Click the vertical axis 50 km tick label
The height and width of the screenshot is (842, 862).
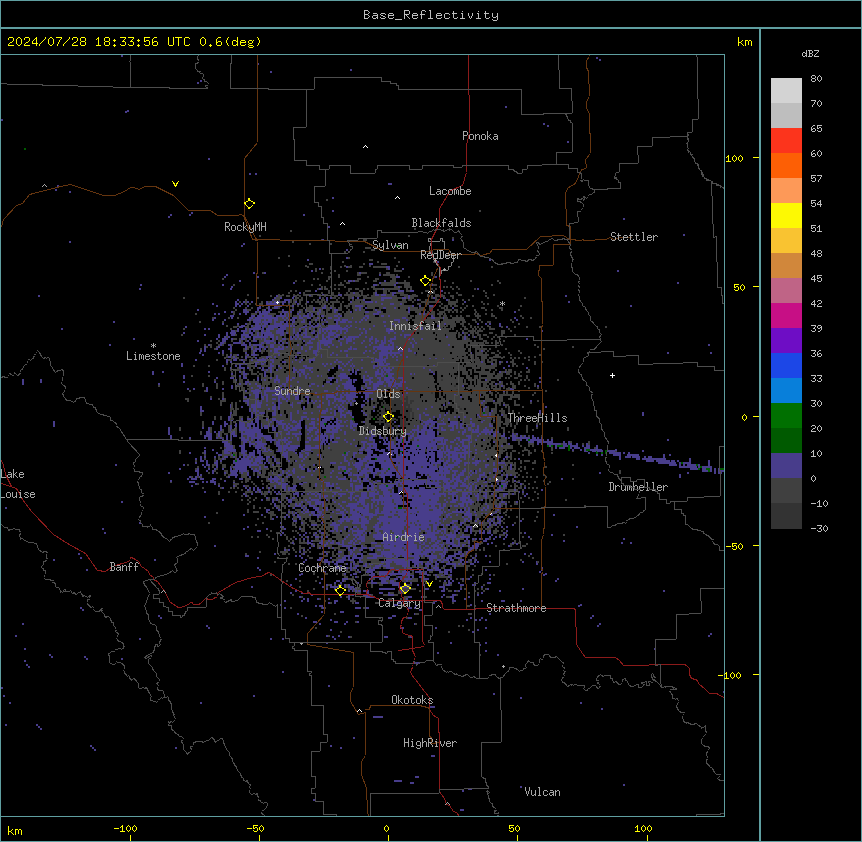click(739, 287)
